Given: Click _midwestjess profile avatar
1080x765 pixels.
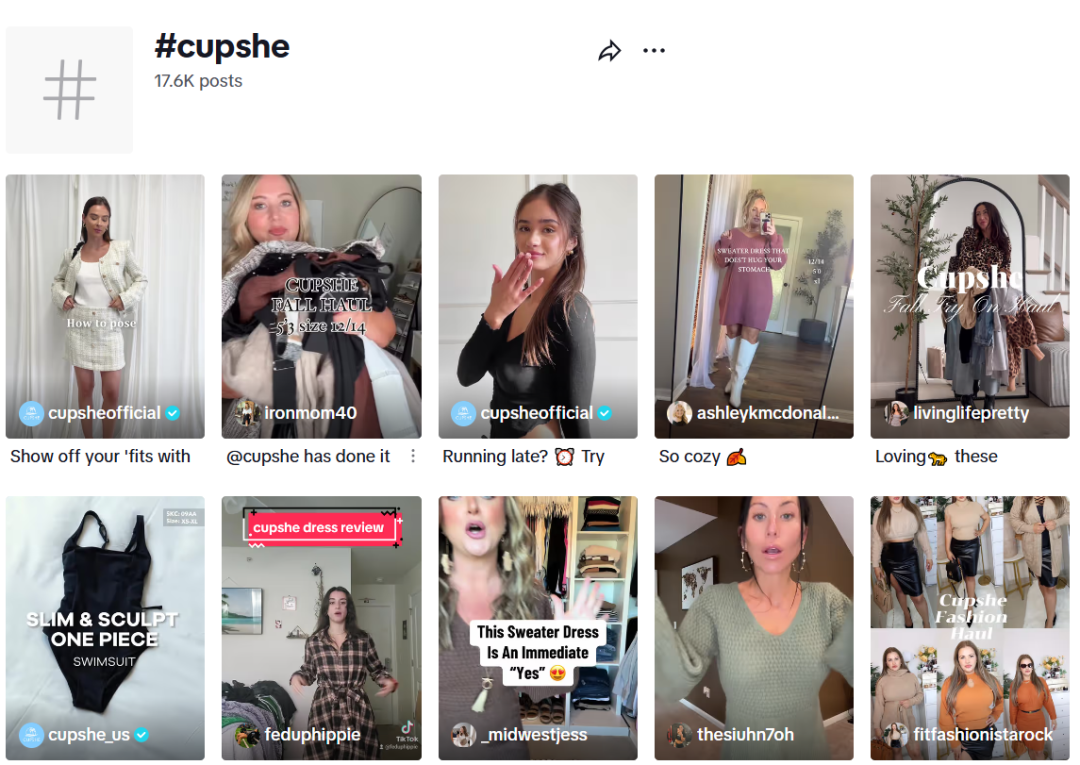Looking at the screenshot, I should (463, 735).
